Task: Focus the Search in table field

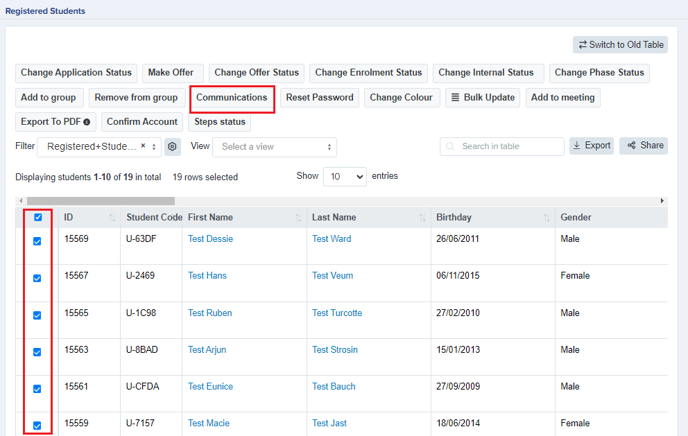Action: (502, 146)
